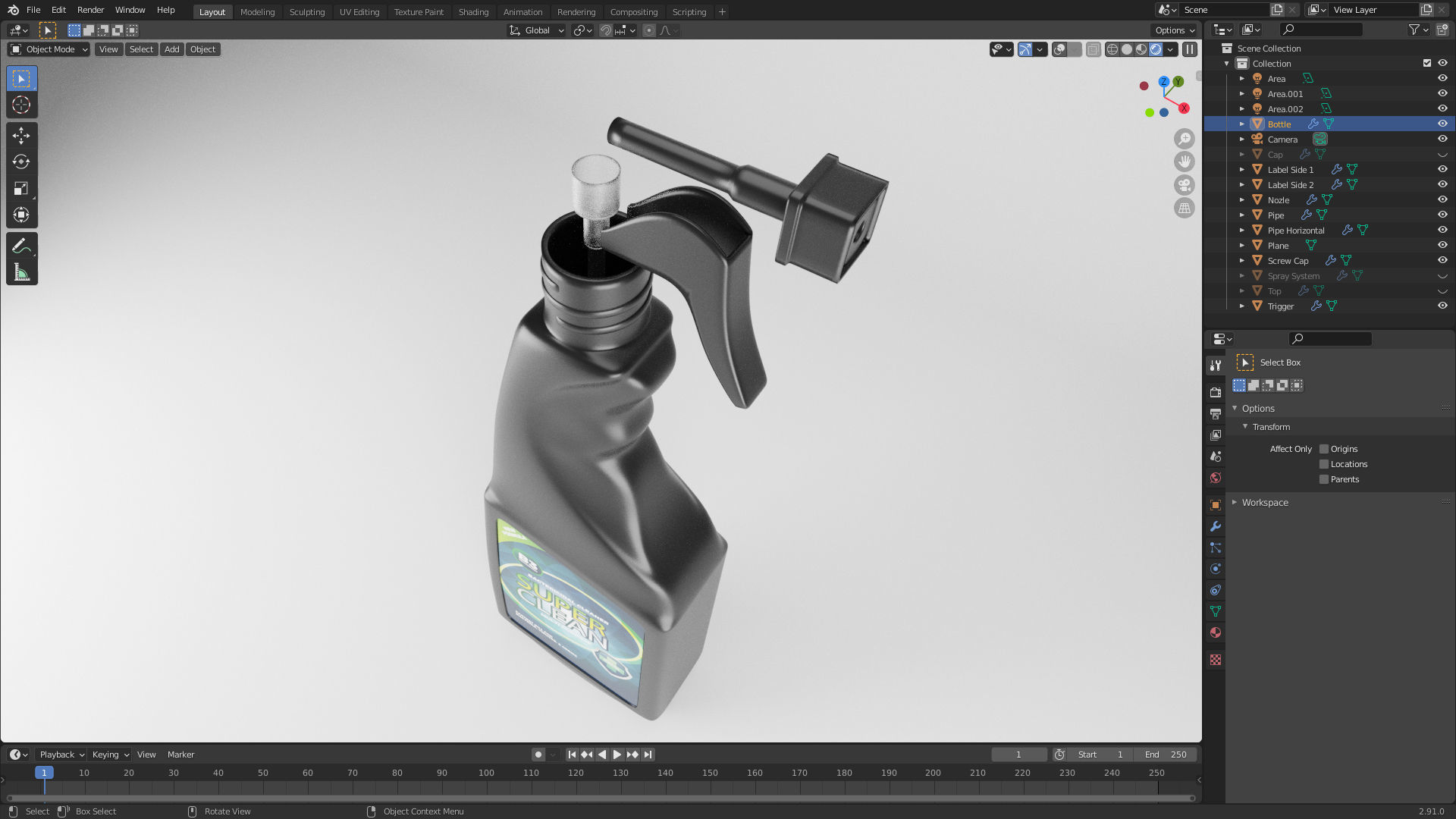
Task: Expand Pipe Horizontal tree item
Action: (1242, 231)
